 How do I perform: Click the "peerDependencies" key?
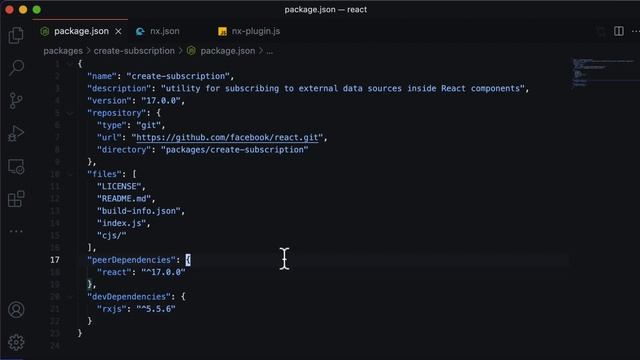click(131, 260)
